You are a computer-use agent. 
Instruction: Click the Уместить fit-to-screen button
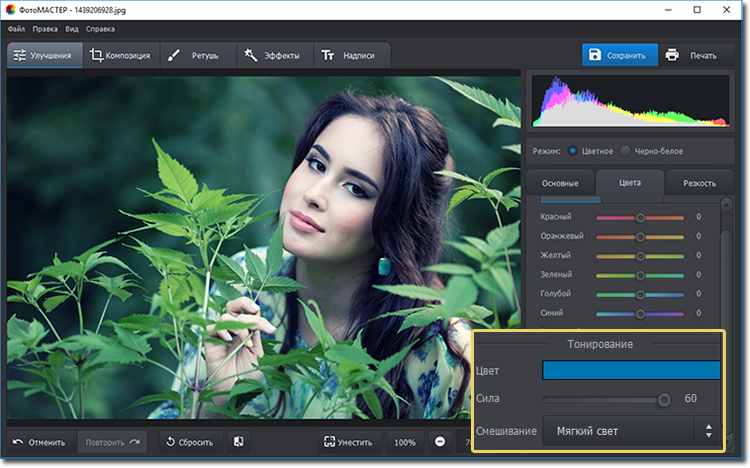coord(348,442)
